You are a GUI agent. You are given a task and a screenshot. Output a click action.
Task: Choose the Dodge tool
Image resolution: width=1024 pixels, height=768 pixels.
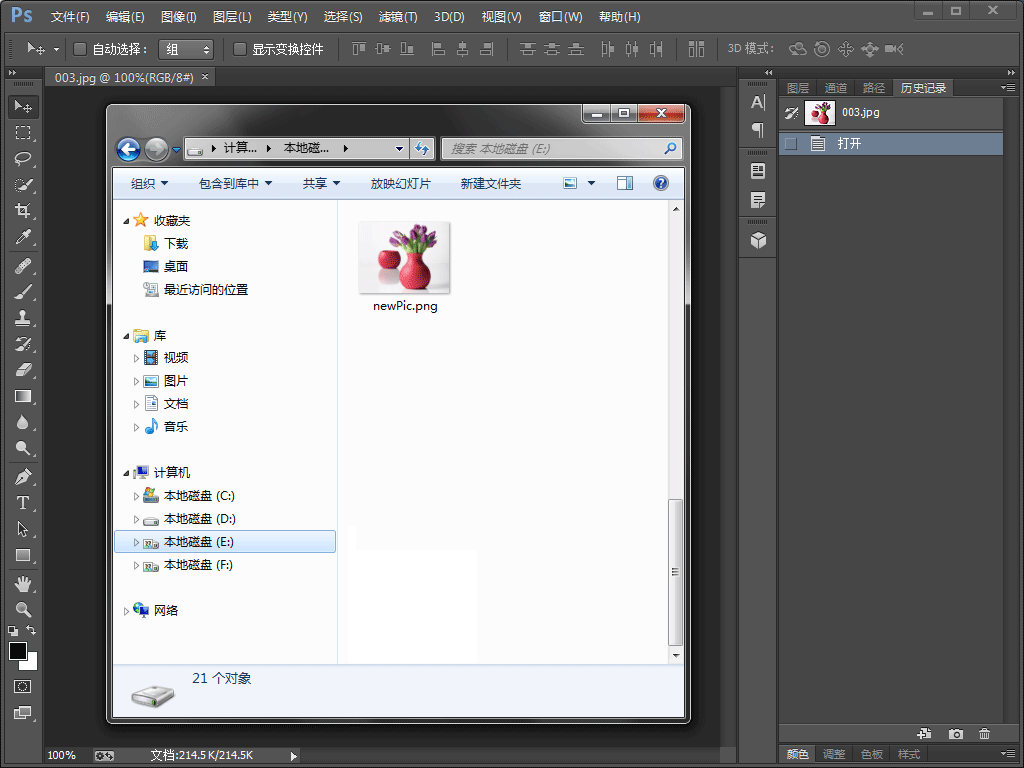[23, 448]
